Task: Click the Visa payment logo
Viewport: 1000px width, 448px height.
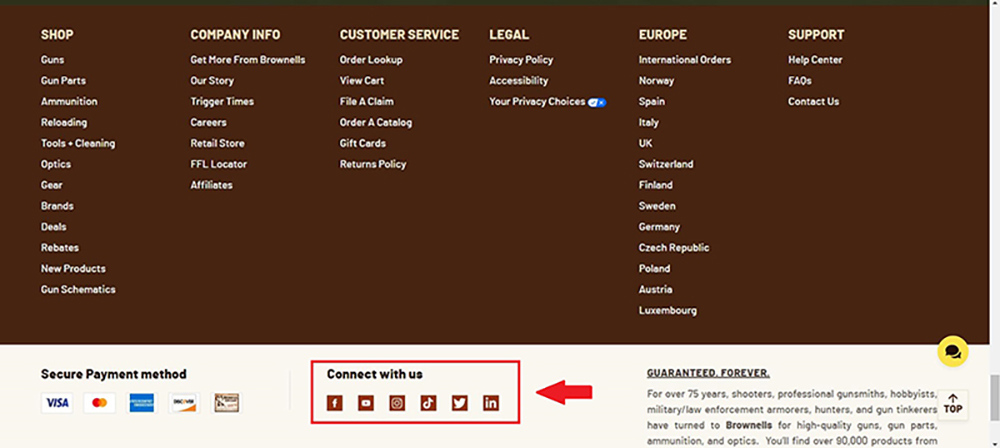Action: click(x=57, y=403)
